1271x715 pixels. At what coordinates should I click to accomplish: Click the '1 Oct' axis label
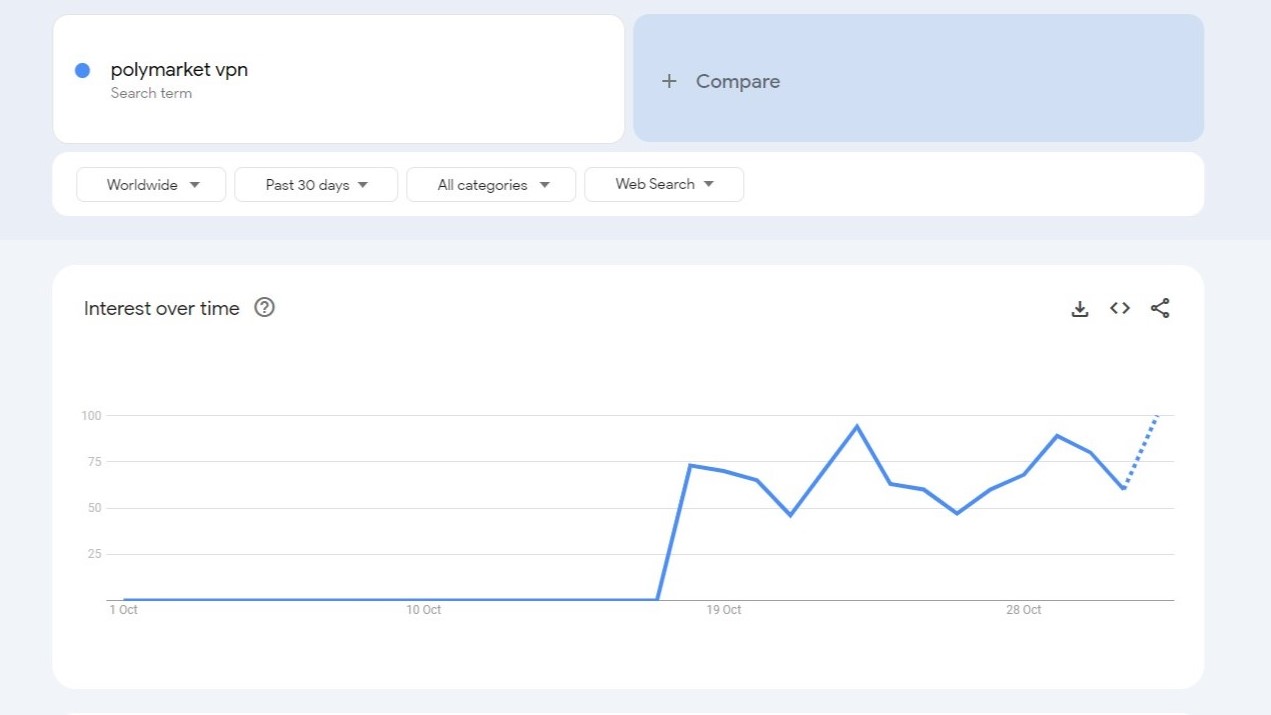tap(123, 610)
